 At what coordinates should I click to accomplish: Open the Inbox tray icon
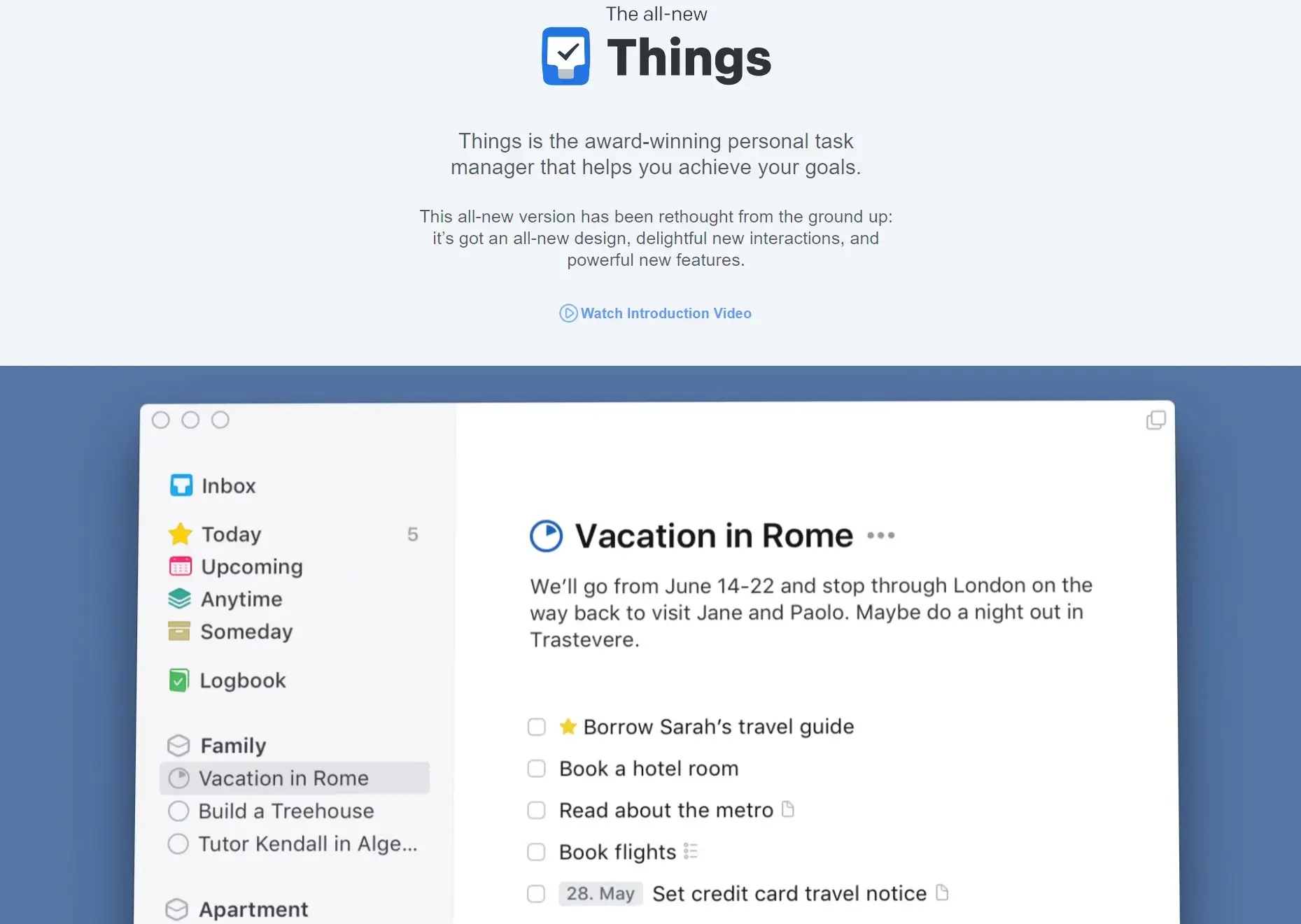point(181,485)
